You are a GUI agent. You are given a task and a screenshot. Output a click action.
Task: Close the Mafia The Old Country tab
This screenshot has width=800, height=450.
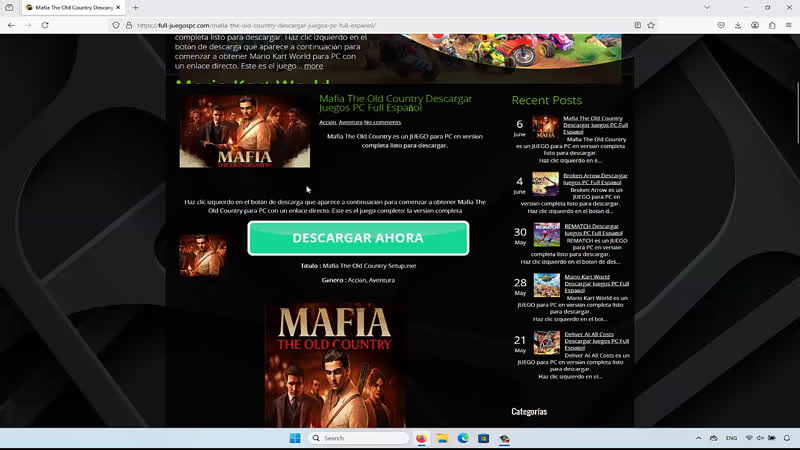point(118,8)
